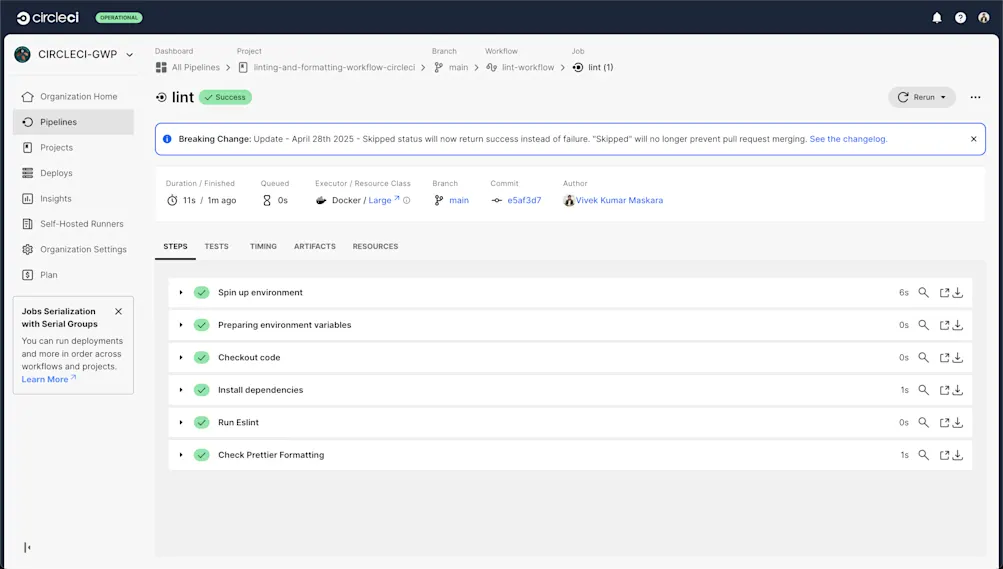Open the notifications bell
Viewport: 1003px width, 569px height.
936,18
